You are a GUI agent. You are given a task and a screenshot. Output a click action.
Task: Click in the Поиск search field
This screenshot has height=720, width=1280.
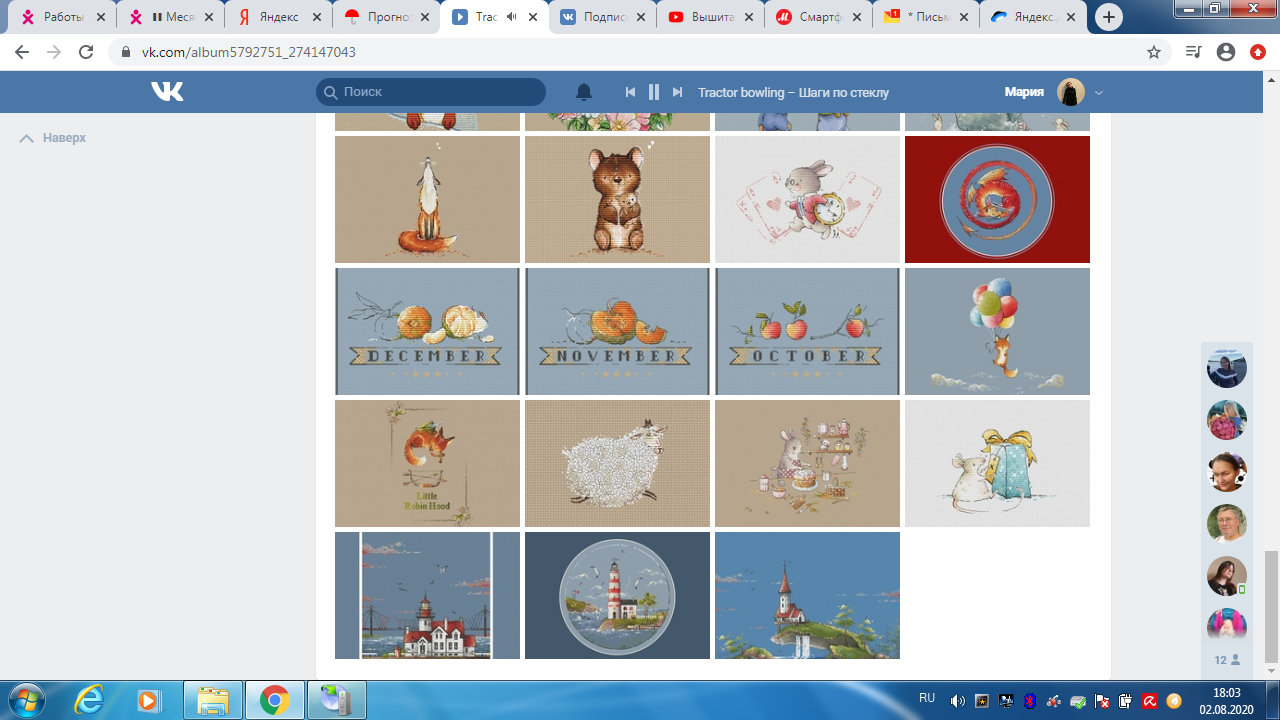[x=440, y=92]
